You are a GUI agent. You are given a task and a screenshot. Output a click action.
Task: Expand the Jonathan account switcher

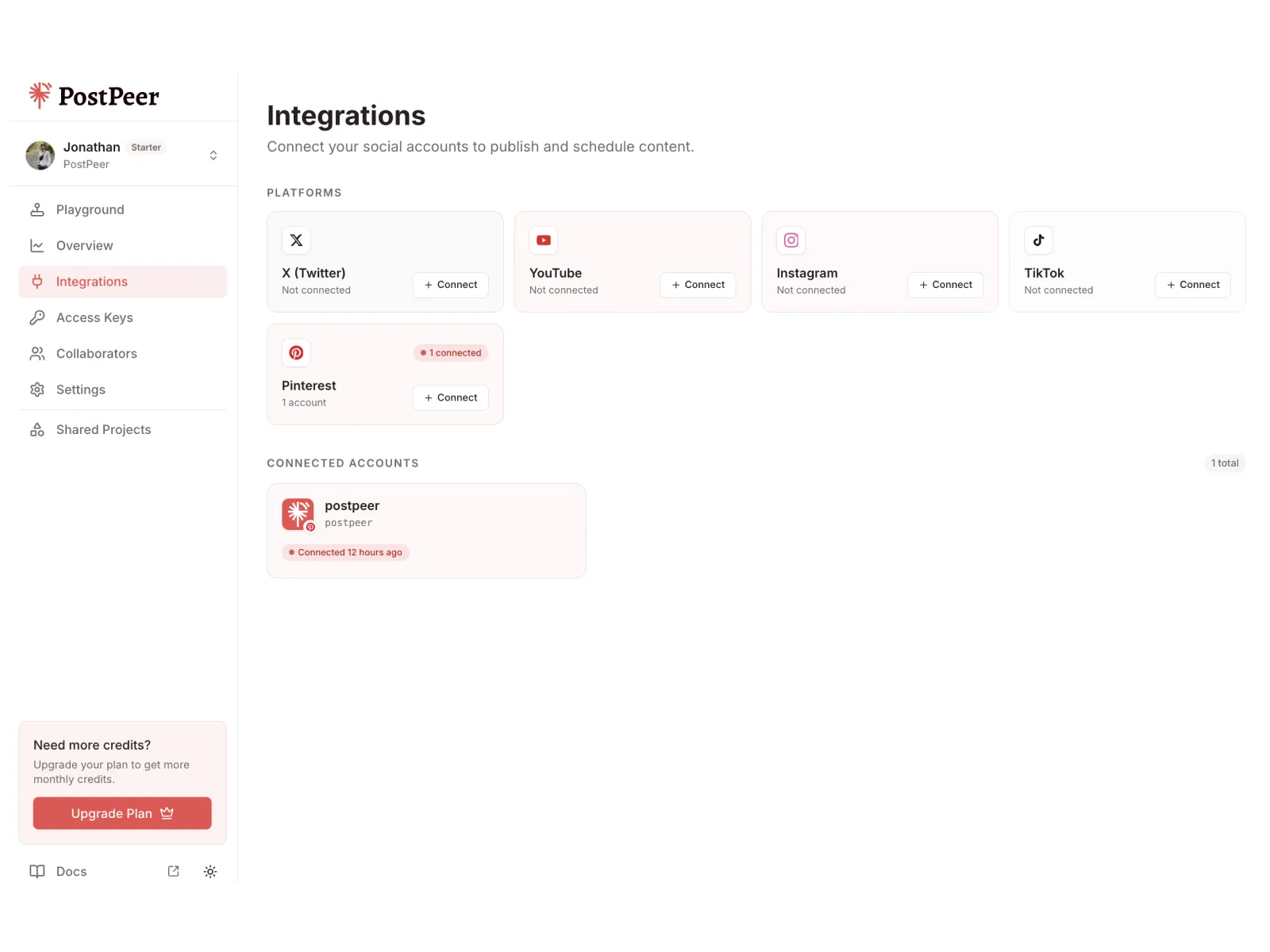(213, 155)
